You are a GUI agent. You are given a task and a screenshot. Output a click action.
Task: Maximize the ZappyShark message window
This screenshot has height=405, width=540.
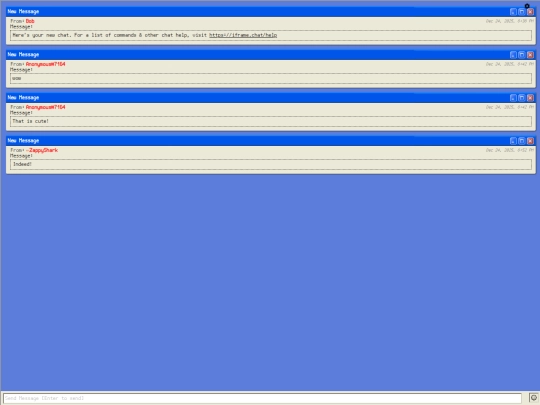522,141
